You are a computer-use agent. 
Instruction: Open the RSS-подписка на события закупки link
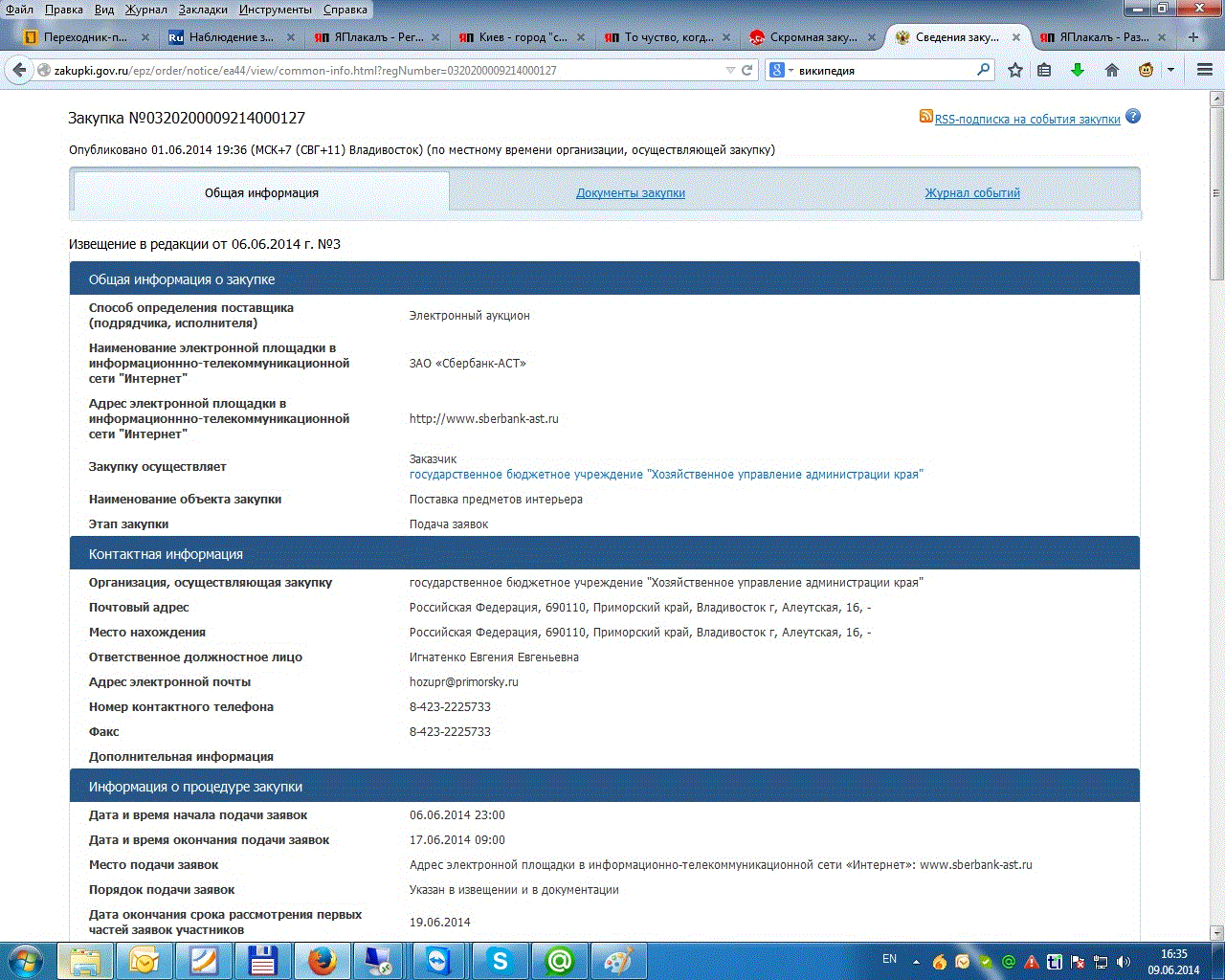point(1027,120)
